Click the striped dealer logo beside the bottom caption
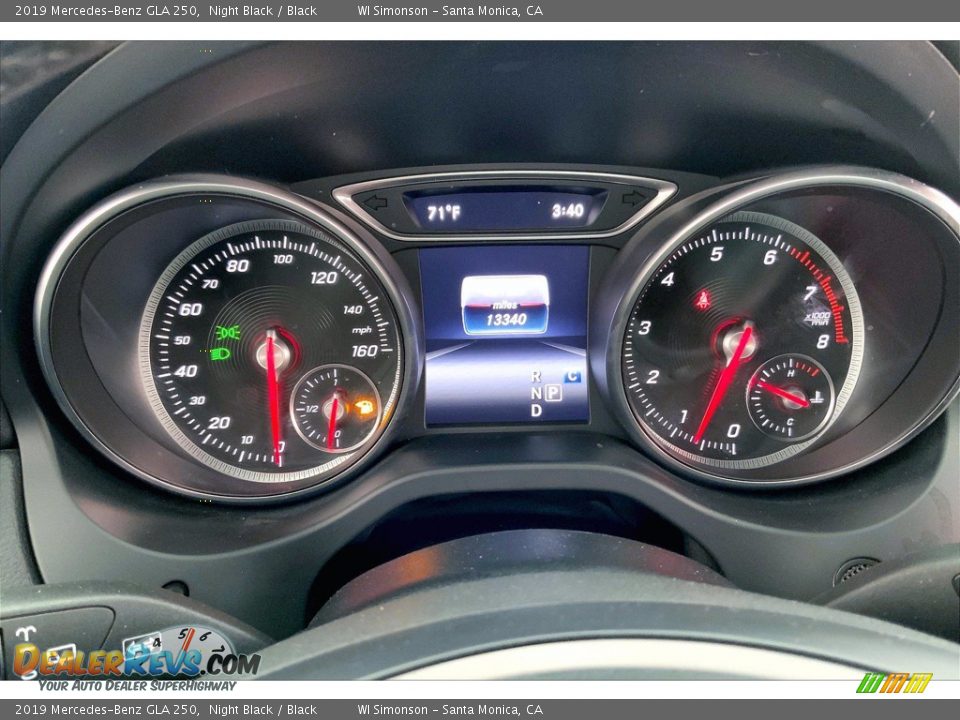The height and width of the screenshot is (720, 960). (894, 683)
